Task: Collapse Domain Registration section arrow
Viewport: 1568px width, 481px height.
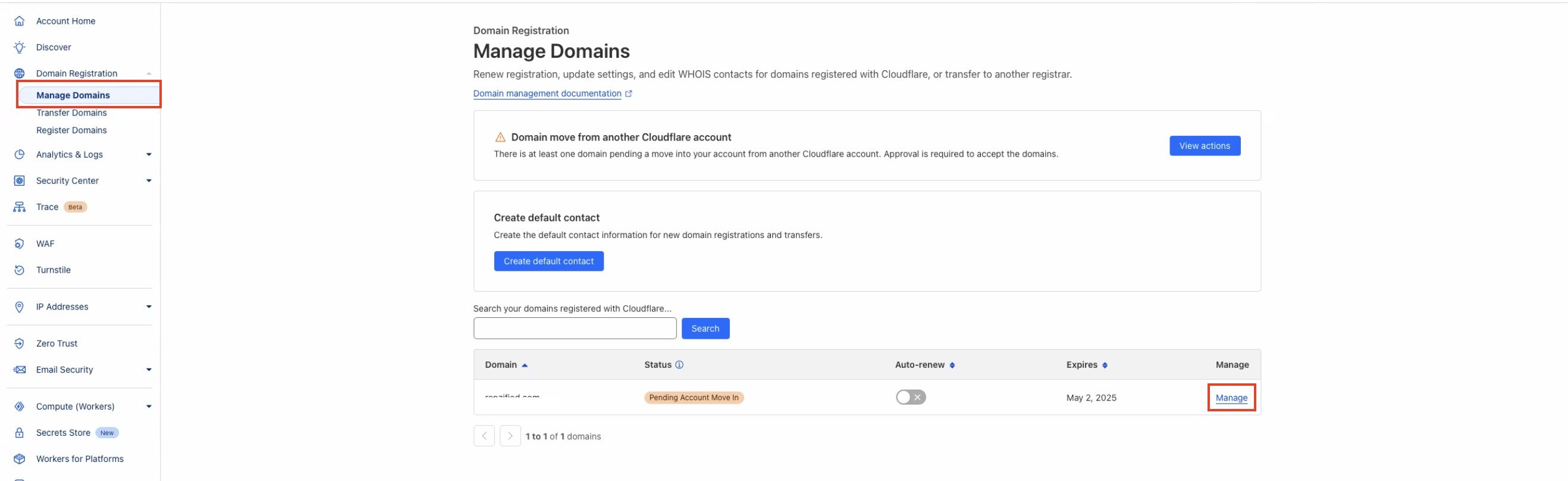Action: coord(149,74)
